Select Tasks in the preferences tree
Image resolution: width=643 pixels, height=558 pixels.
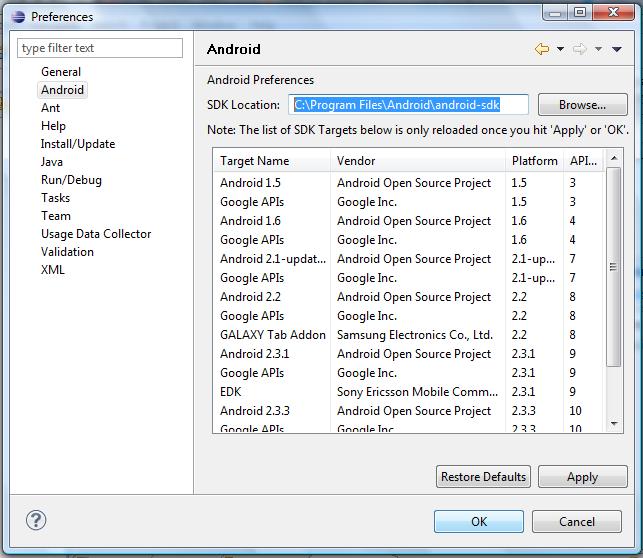55,198
